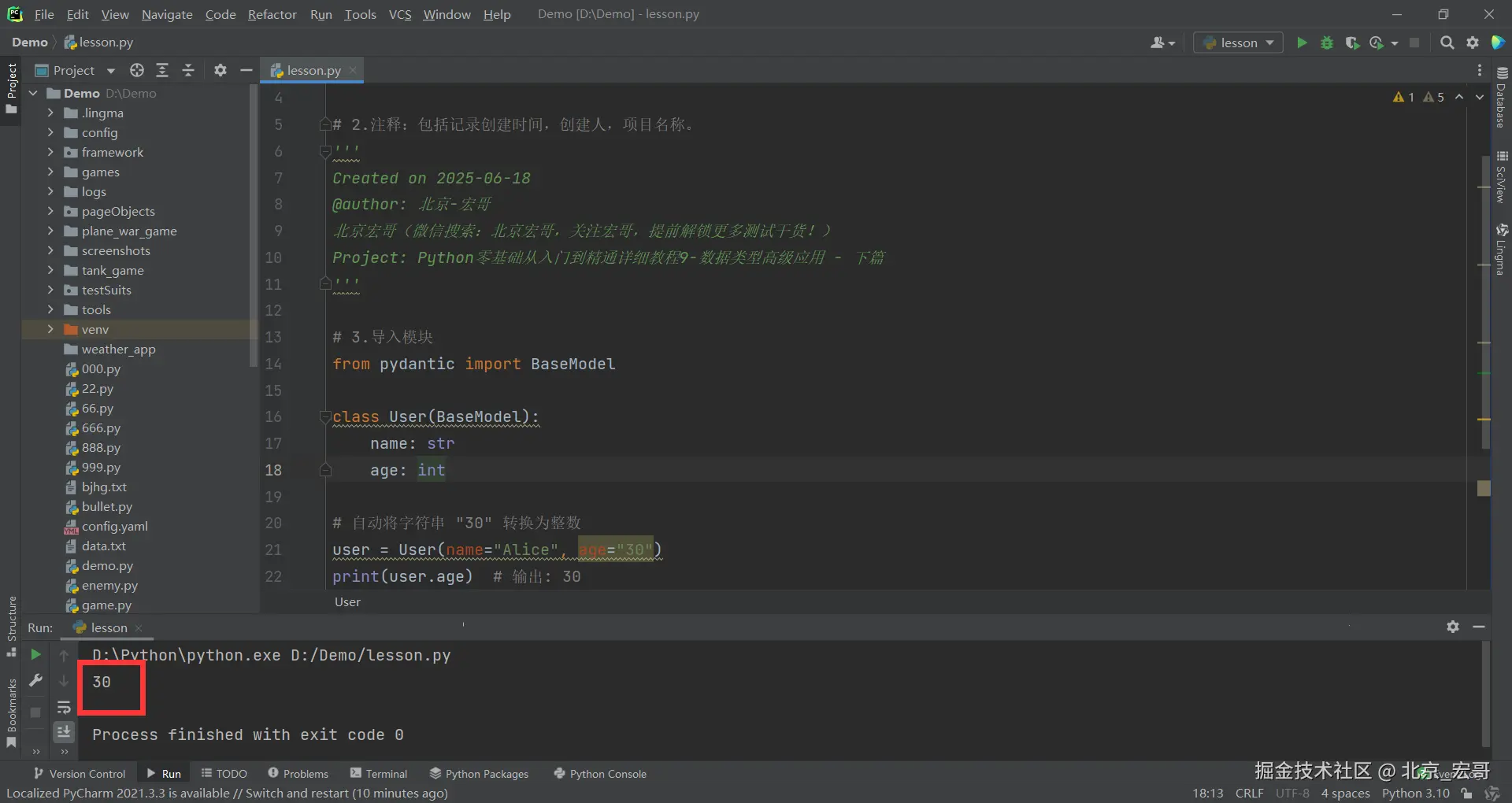This screenshot has height=803, width=1512.
Task: Jump to previous highlighted error arrow
Action: pos(1459,97)
